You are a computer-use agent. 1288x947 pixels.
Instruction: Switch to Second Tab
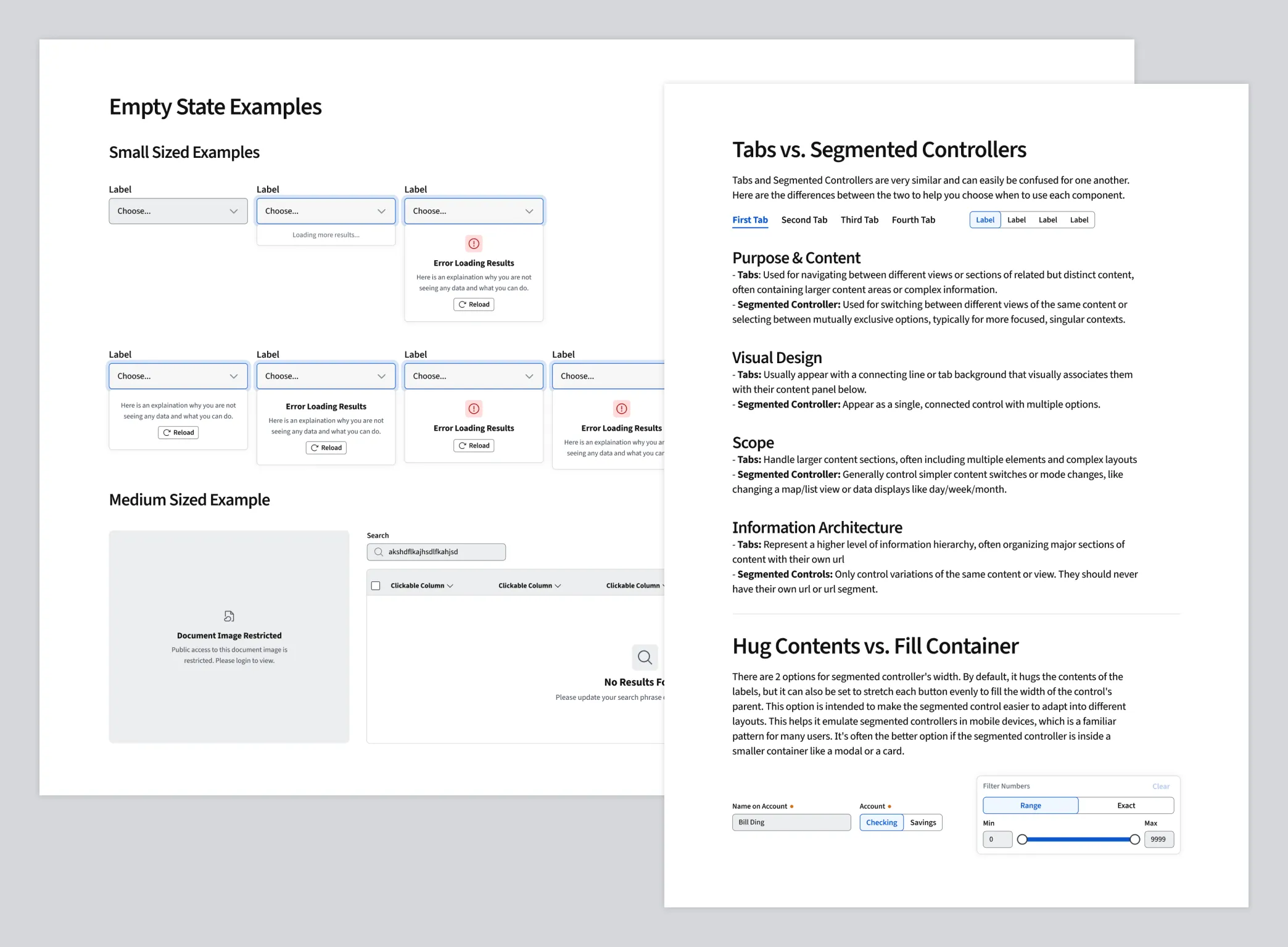tap(804, 219)
